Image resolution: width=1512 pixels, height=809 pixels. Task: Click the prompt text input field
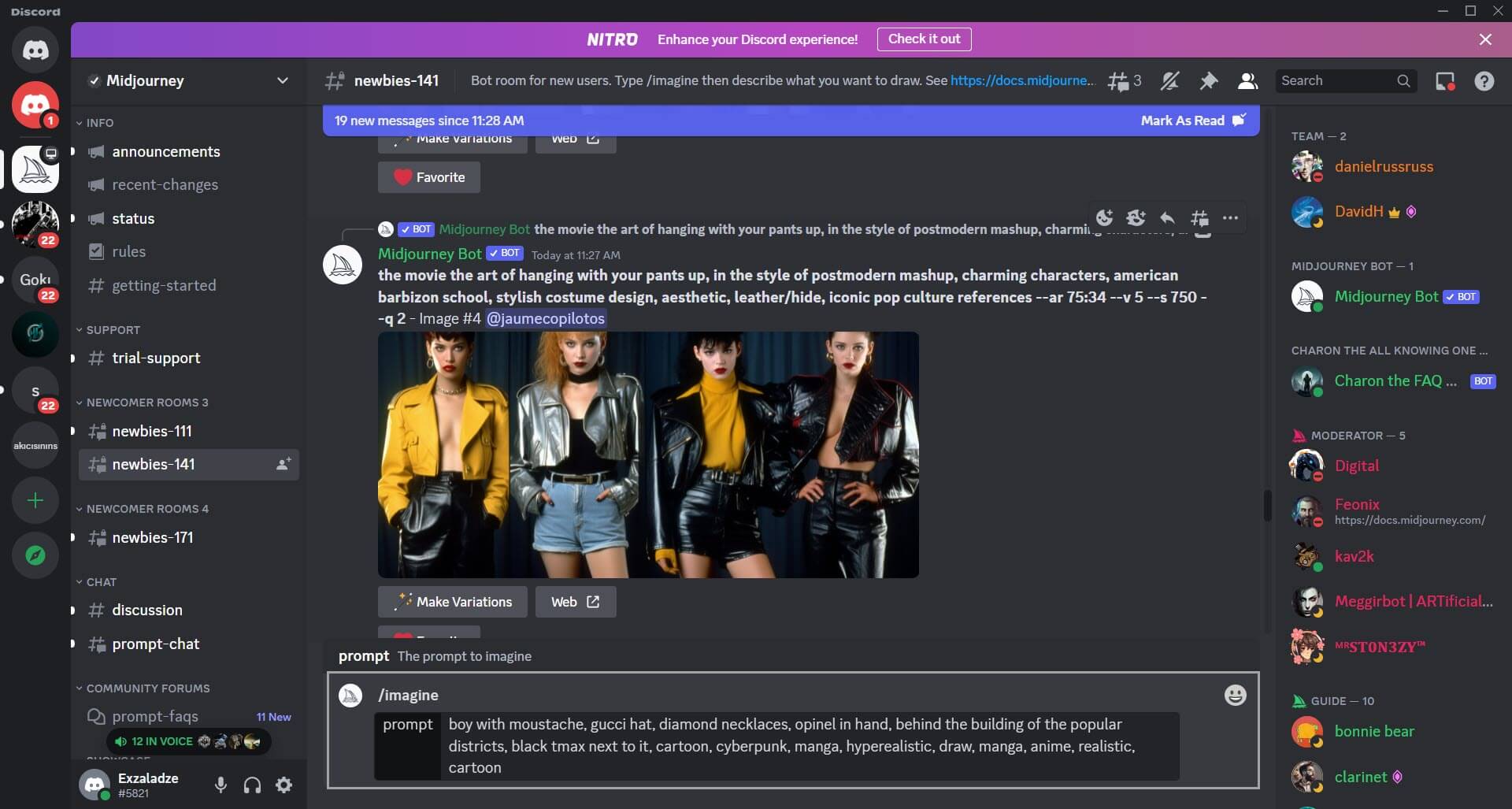(810, 746)
